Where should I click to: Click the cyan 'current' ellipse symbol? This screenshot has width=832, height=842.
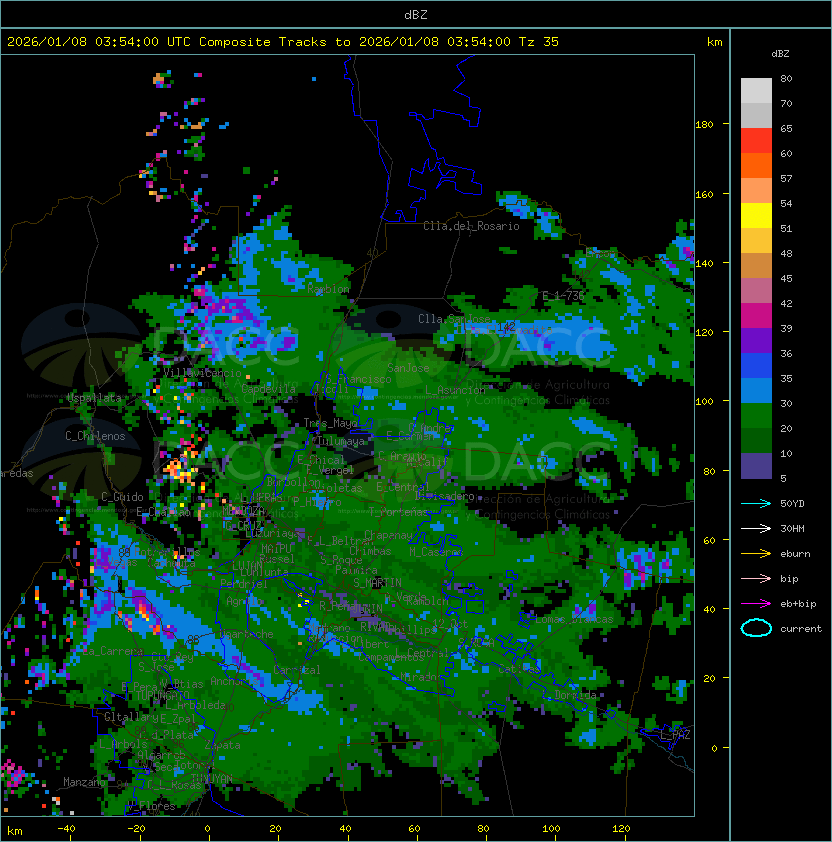click(756, 628)
